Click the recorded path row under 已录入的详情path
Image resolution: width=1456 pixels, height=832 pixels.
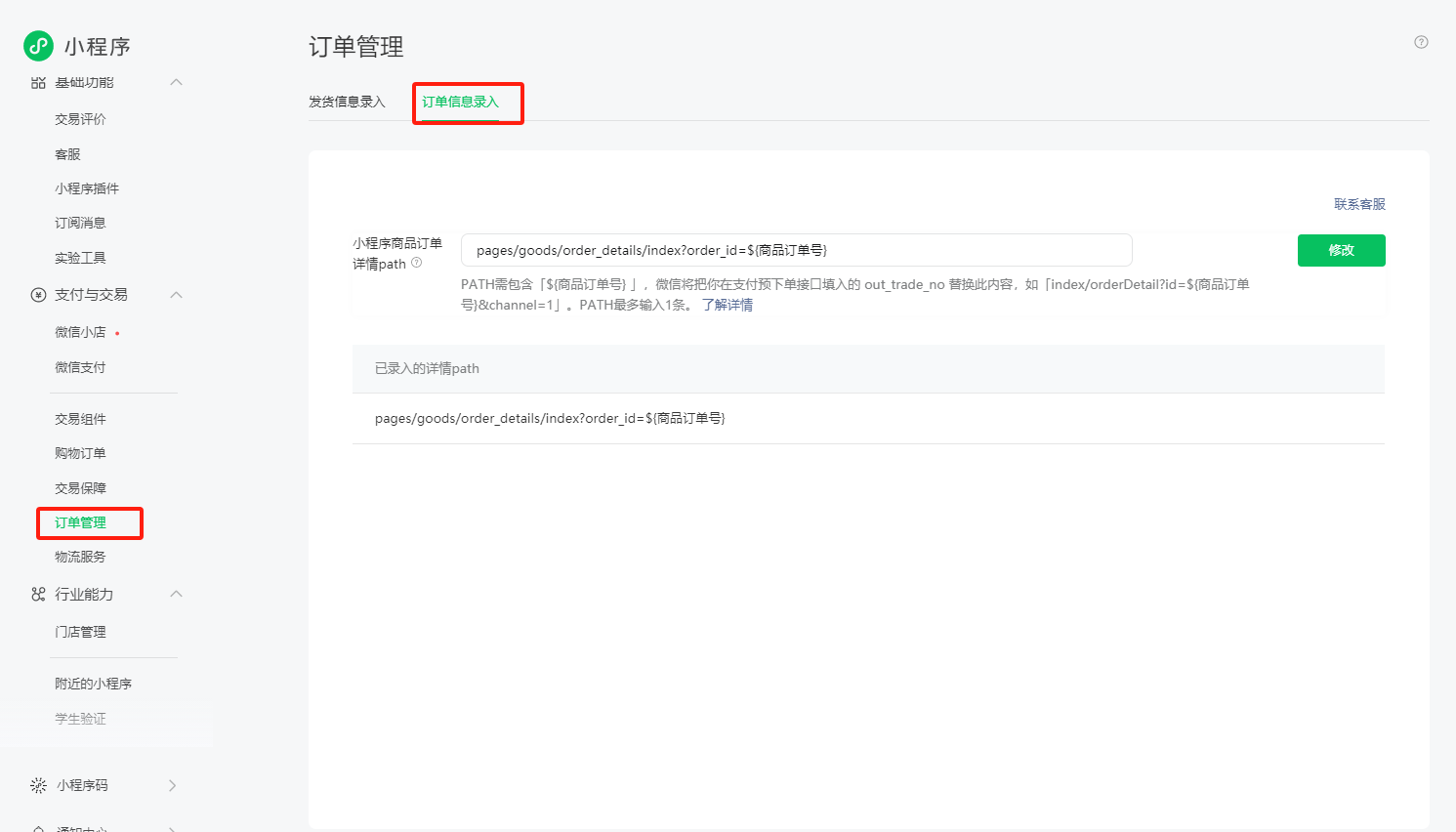(x=868, y=418)
